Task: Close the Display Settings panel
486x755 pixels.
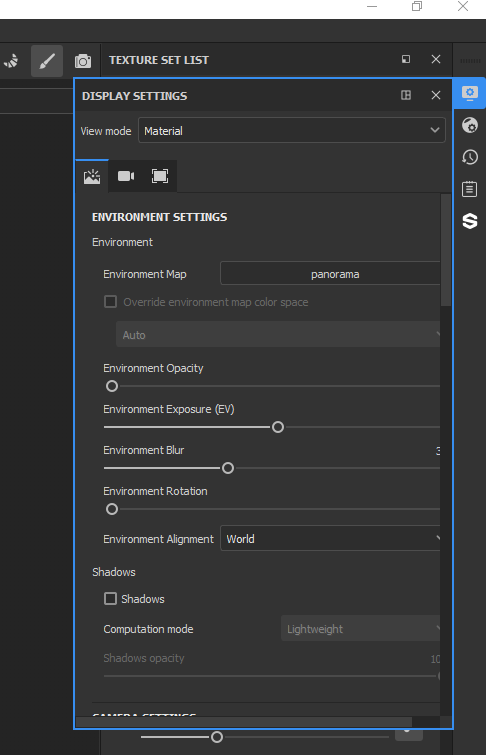Action: (x=436, y=95)
